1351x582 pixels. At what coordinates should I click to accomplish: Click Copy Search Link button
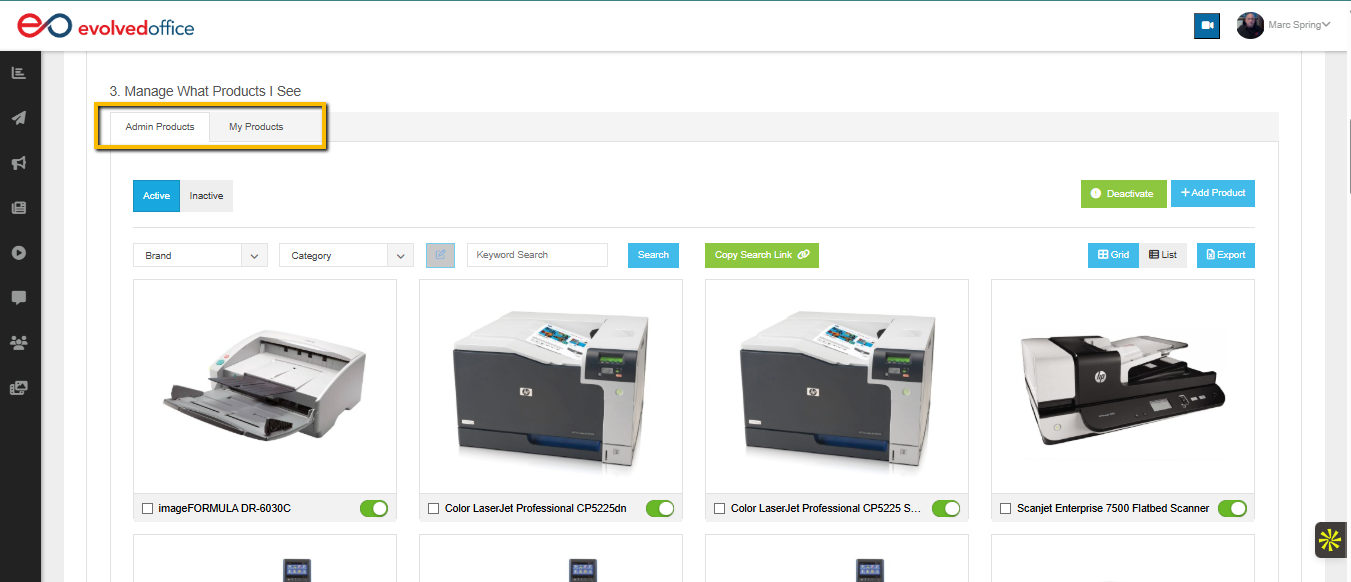click(x=762, y=255)
